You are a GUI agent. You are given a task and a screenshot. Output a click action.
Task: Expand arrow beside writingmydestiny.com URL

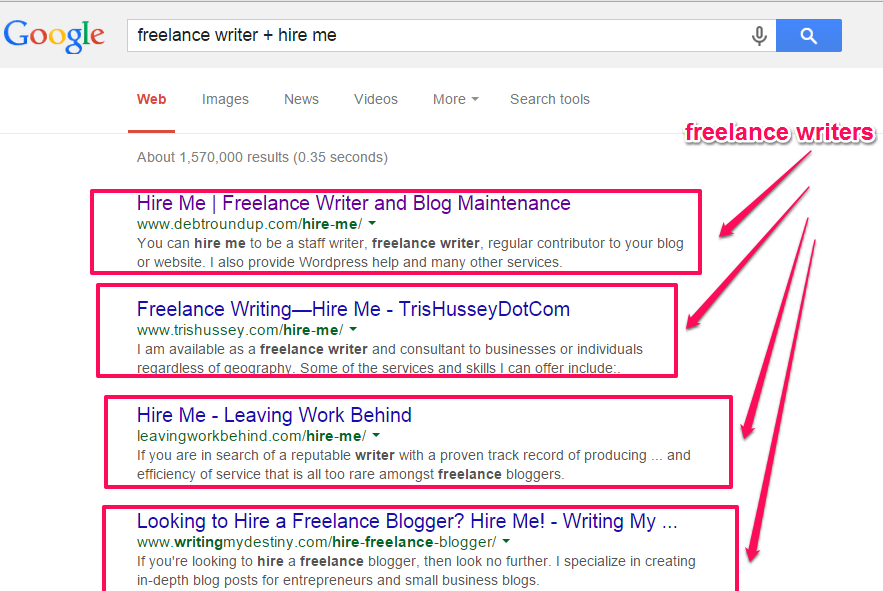point(506,541)
